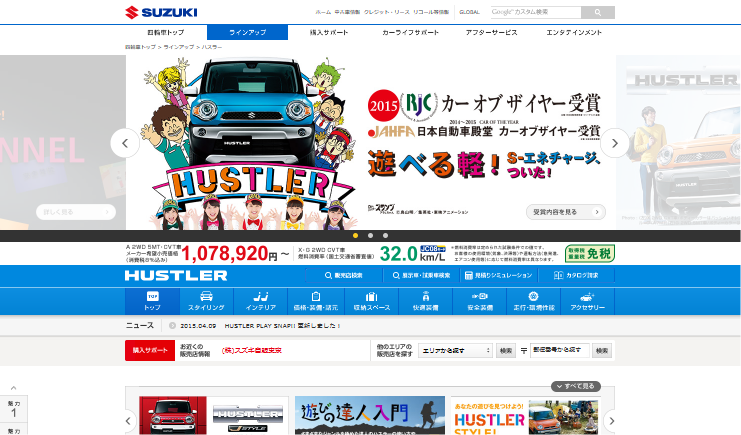Viewport: 741px width, 435px height.
Task: Click the magnifier search submit button
Action: [x=598, y=12]
